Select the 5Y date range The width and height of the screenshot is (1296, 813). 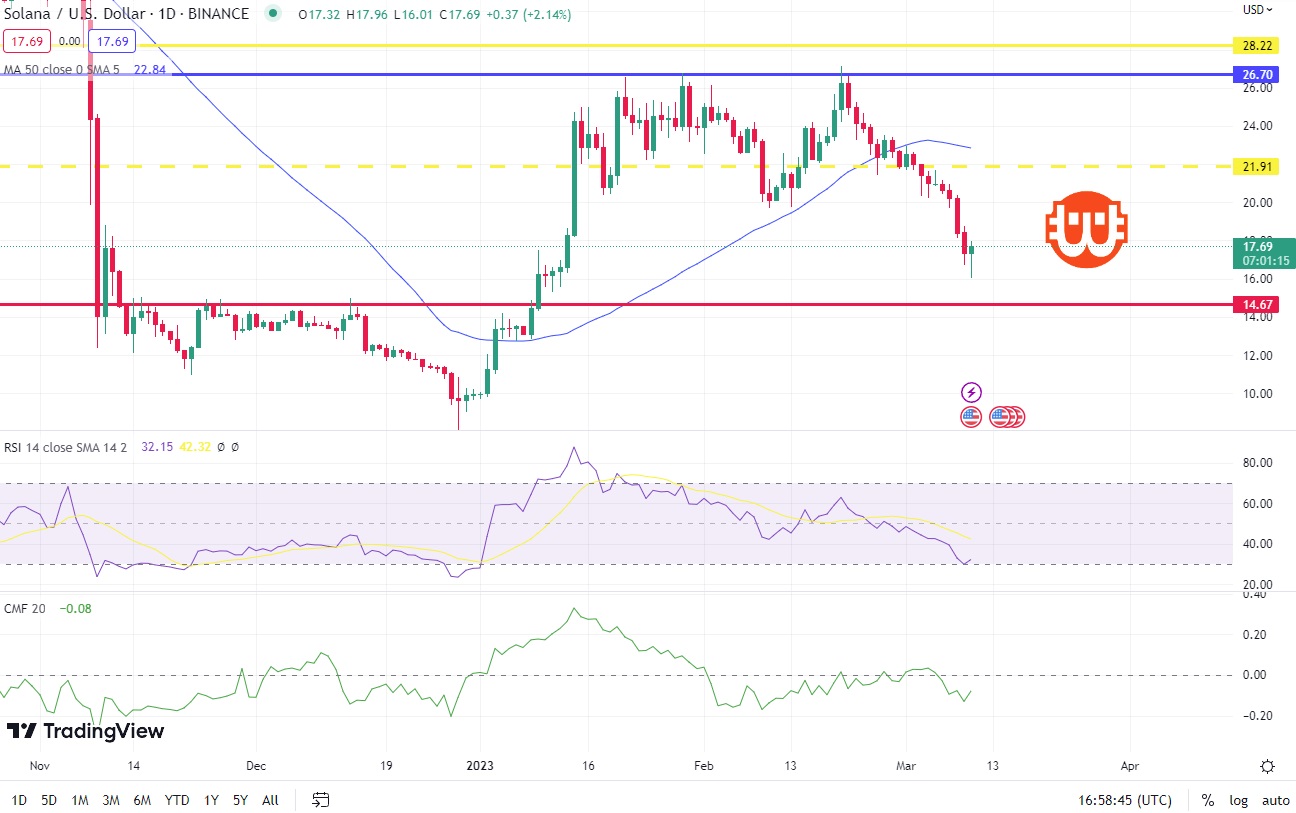[x=240, y=800]
